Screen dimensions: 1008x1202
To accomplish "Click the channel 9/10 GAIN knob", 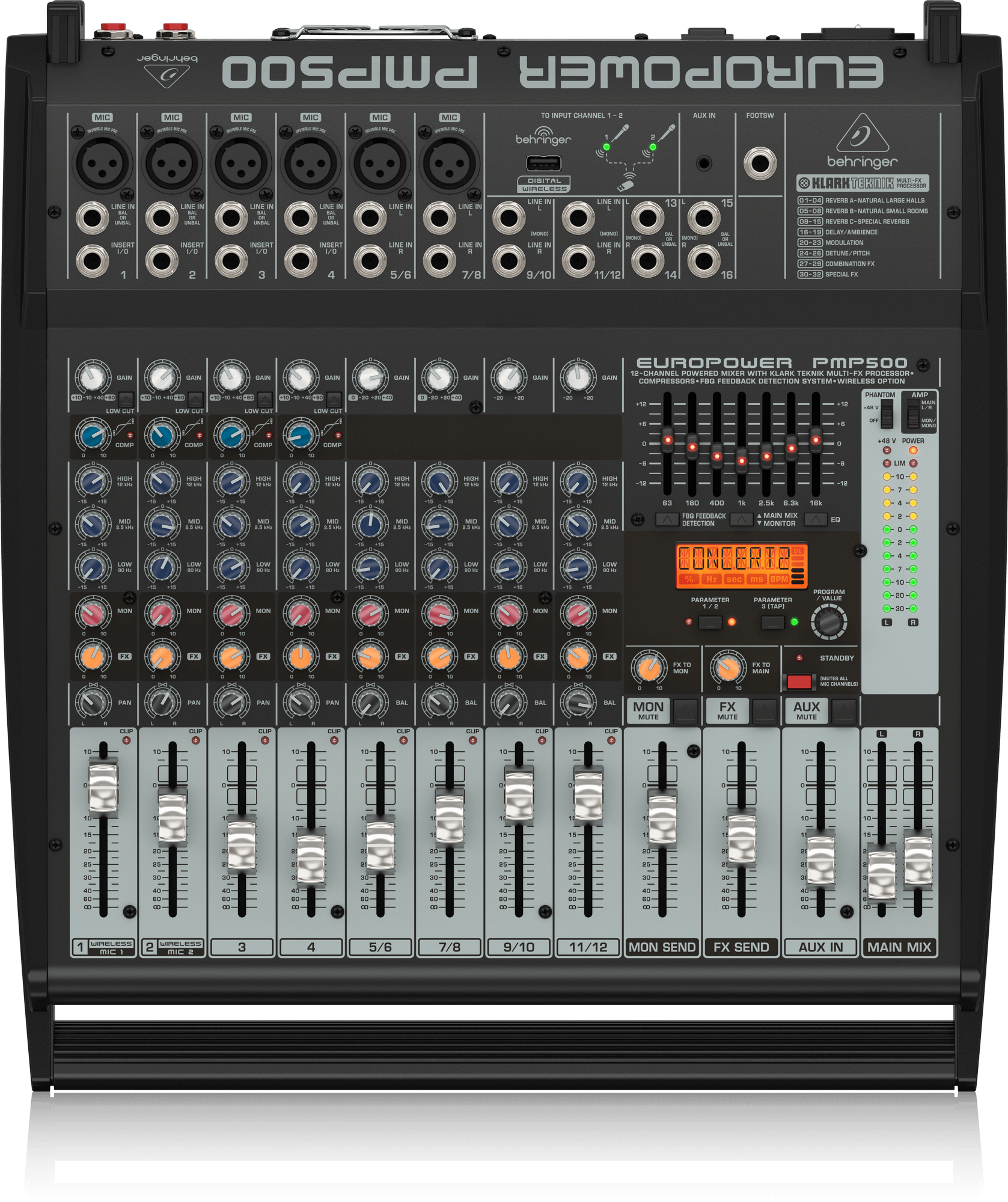I will pos(509,377).
